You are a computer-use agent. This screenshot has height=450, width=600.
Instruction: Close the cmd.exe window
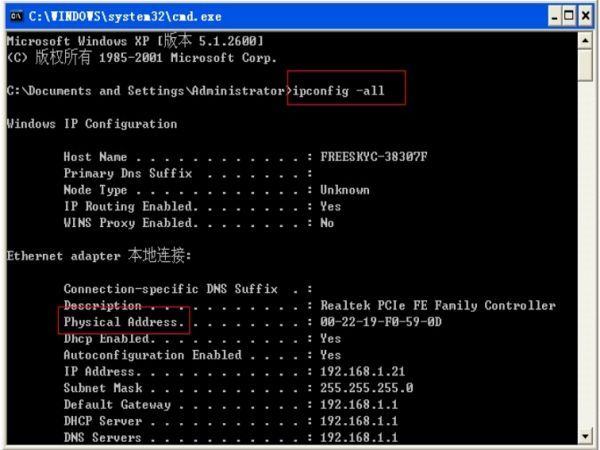[x=585, y=16]
